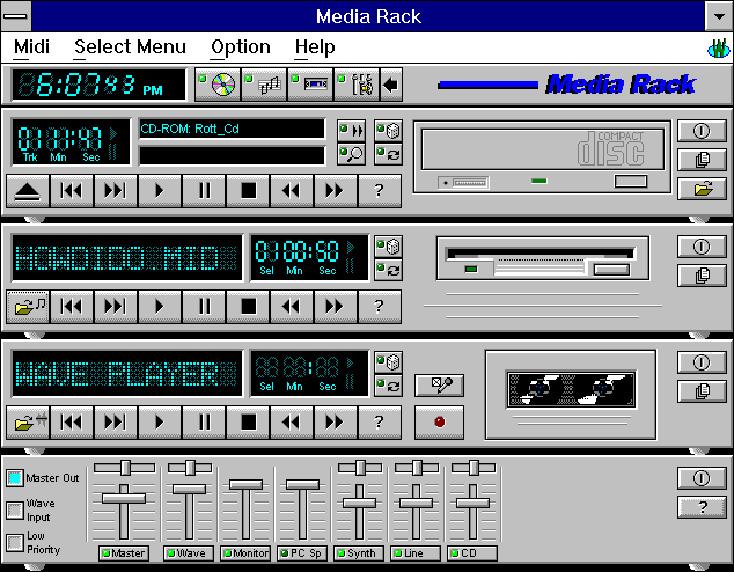Toggle wave player random dice button
This screenshot has height=572, width=734.
[388, 362]
